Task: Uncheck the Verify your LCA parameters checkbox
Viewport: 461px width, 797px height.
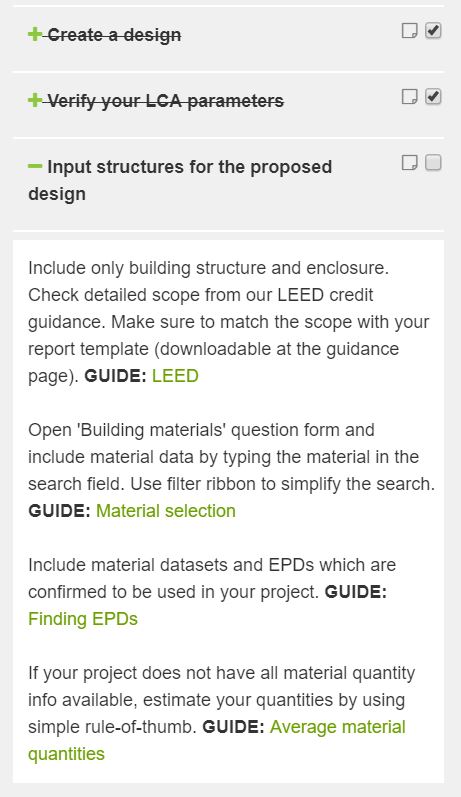Action: click(x=433, y=97)
